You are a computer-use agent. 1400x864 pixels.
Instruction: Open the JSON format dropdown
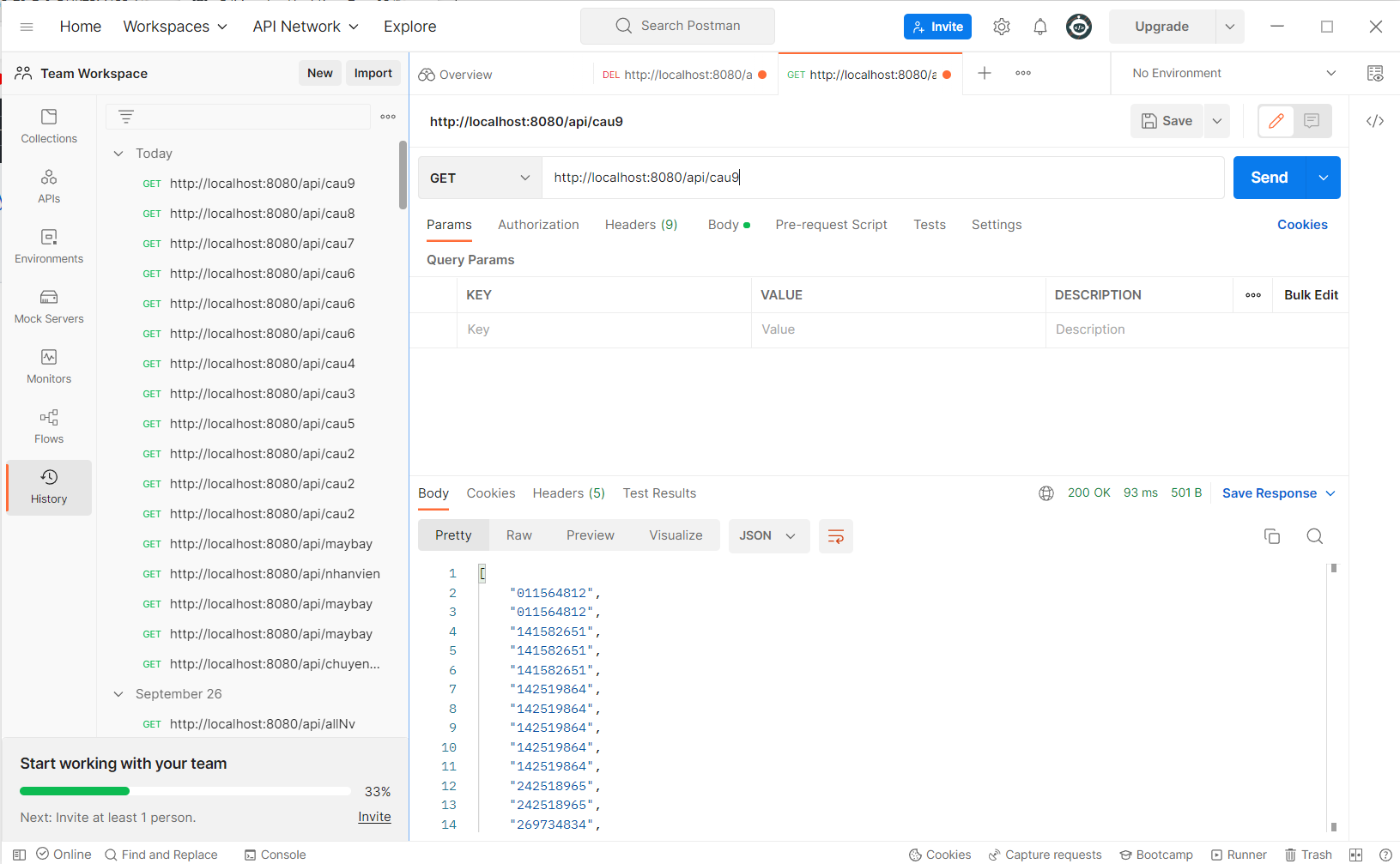coord(768,536)
